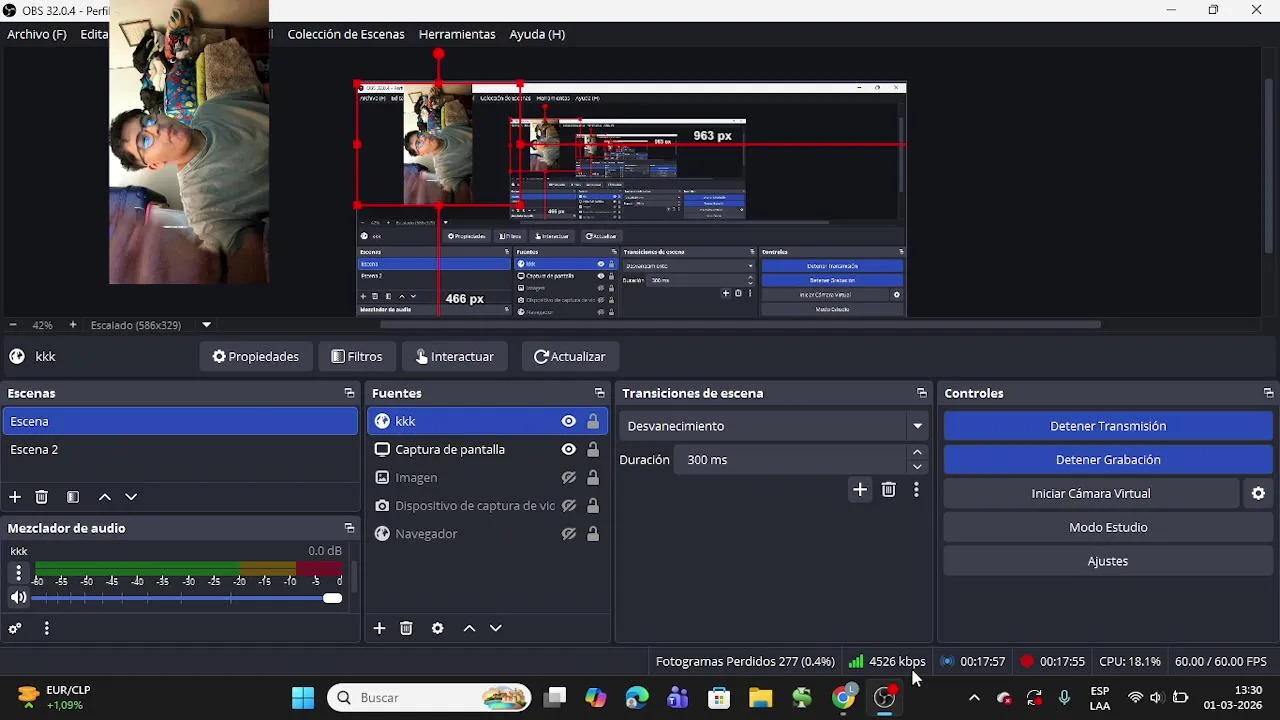Image resolution: width=1280 pixels, height=720 pixels.
Task: Open scene filters icon in Escenas panel
Action: [73, 497]
